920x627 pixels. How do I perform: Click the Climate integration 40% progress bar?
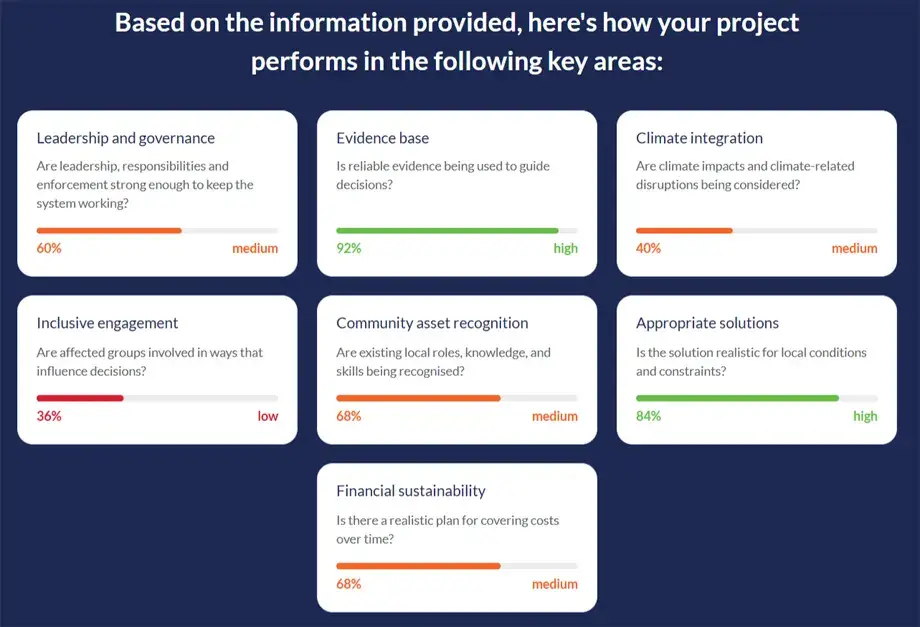757,231
